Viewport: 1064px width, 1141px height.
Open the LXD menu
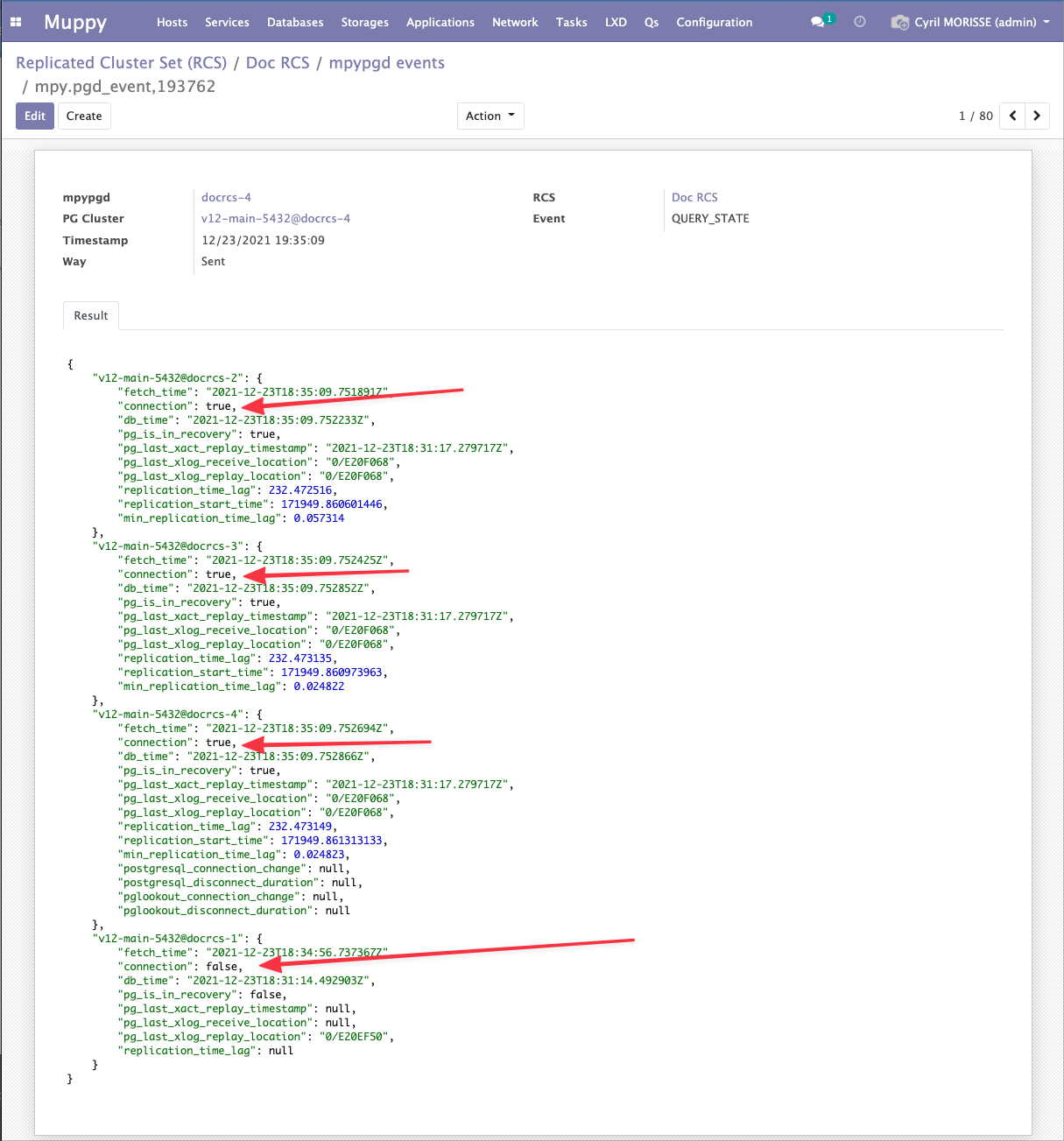tap(617, 22)
